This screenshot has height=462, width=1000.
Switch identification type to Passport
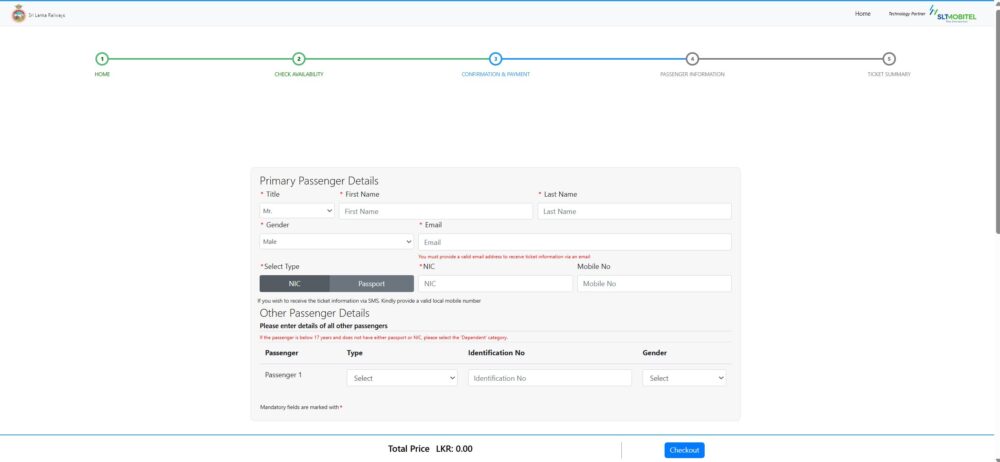tap(371, 284)
